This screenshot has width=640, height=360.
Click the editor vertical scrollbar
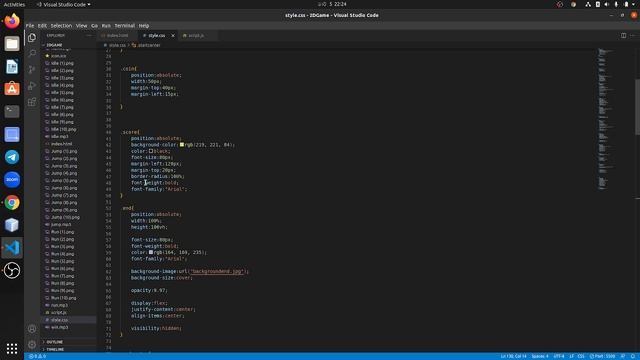pos(637,106)
